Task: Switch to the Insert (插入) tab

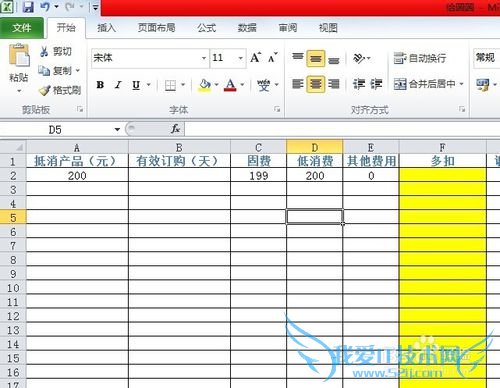Action: tap(106, 28)
